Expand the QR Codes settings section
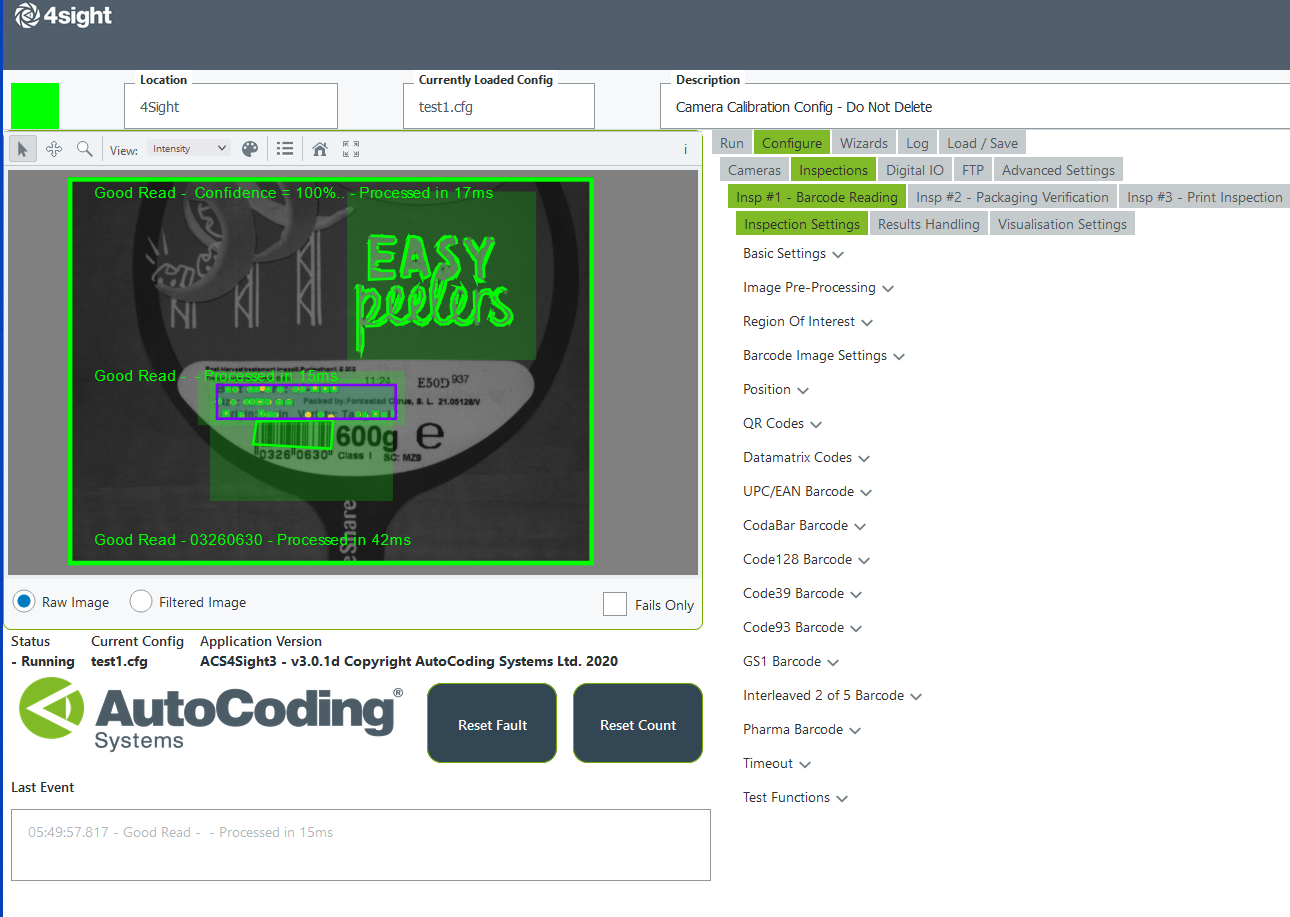 point(782,423)
